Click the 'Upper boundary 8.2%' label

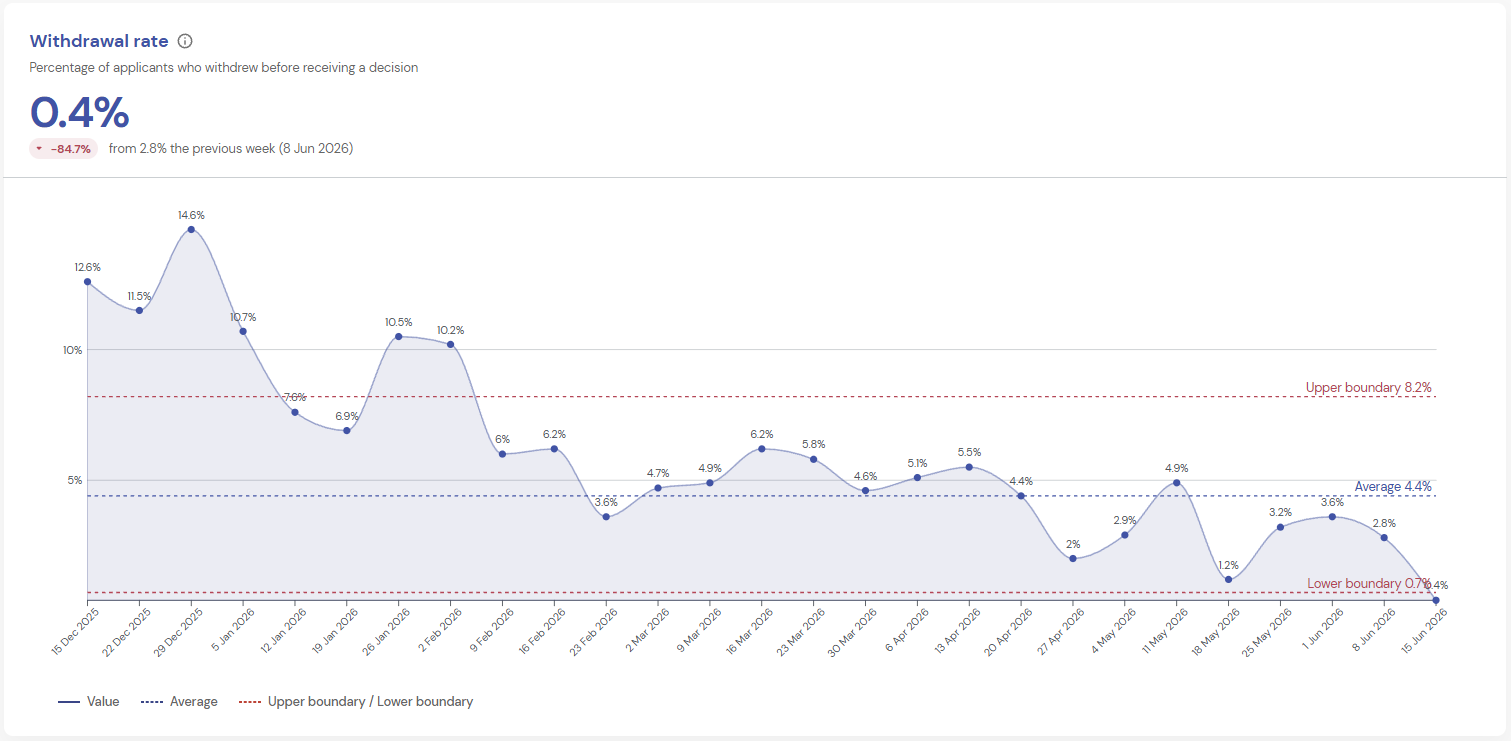tap(1369, 387)
